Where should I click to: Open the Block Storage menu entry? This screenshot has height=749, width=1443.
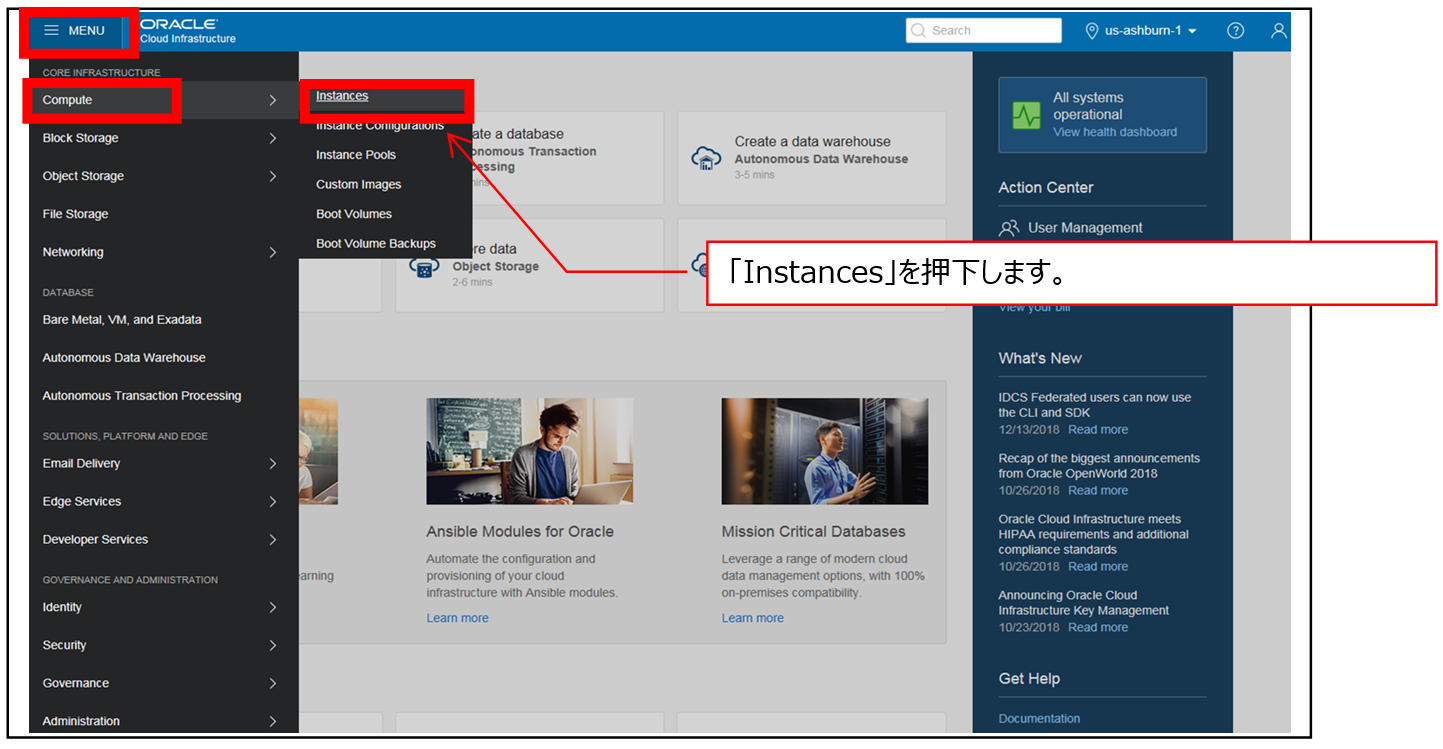(79, 137)
